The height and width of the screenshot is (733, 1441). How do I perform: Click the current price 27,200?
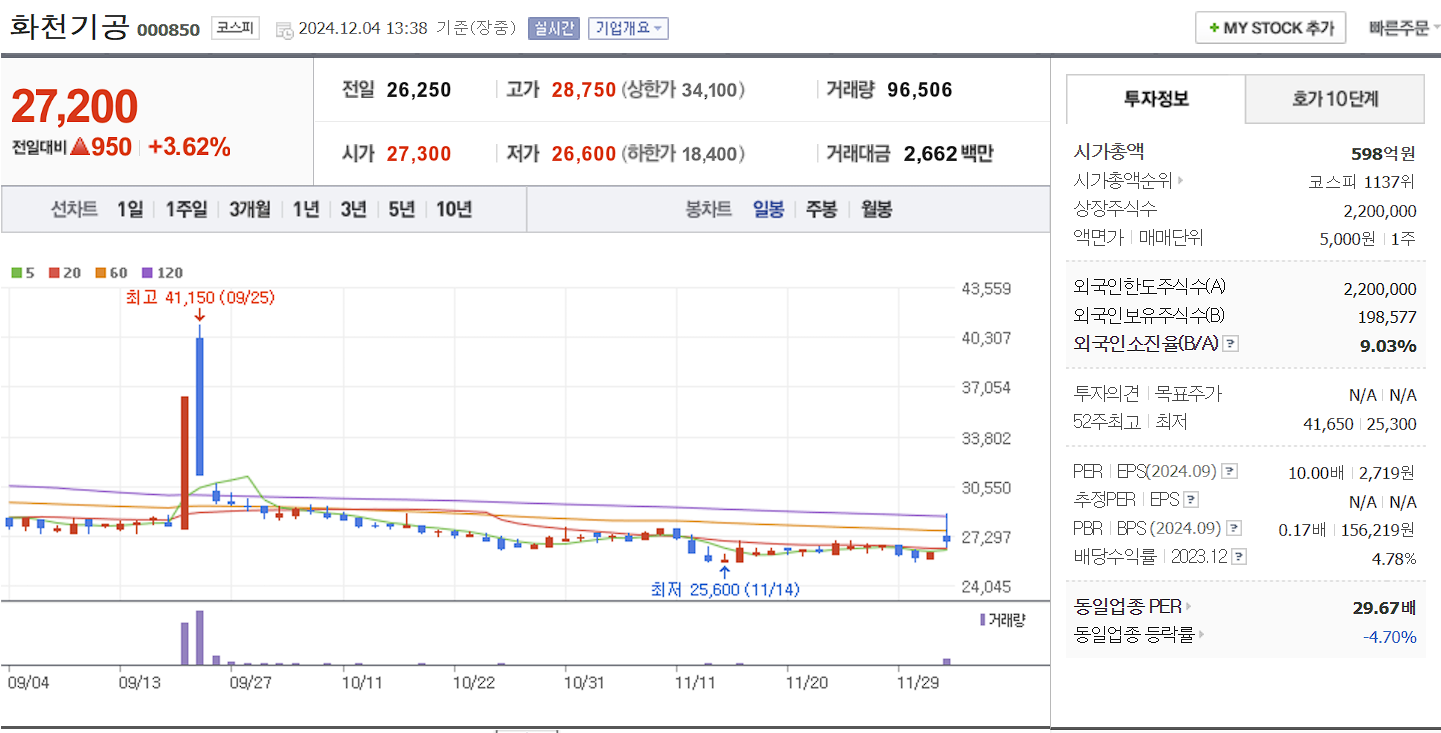pos(75,107)
